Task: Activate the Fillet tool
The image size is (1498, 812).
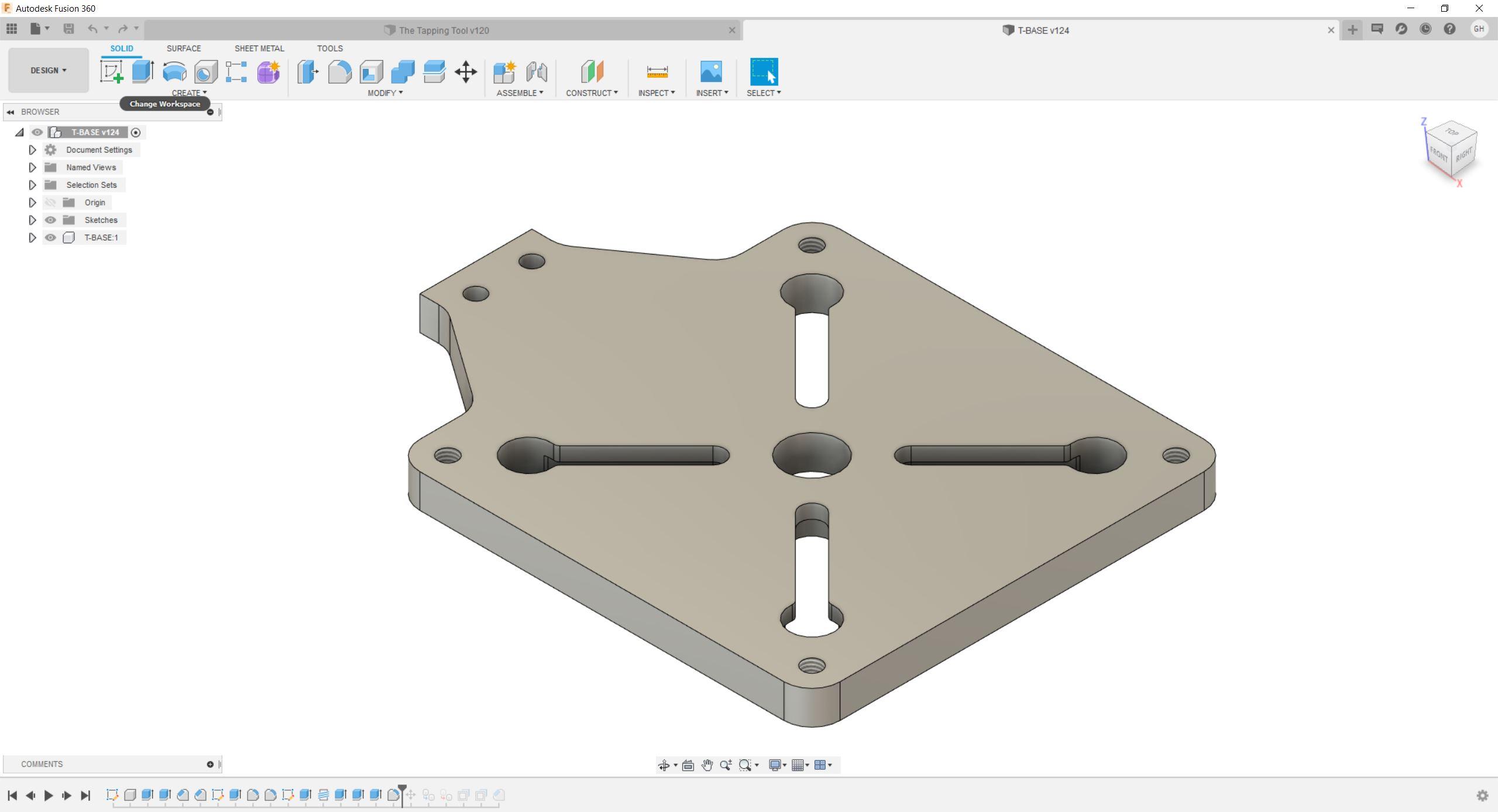Action: 340,71
